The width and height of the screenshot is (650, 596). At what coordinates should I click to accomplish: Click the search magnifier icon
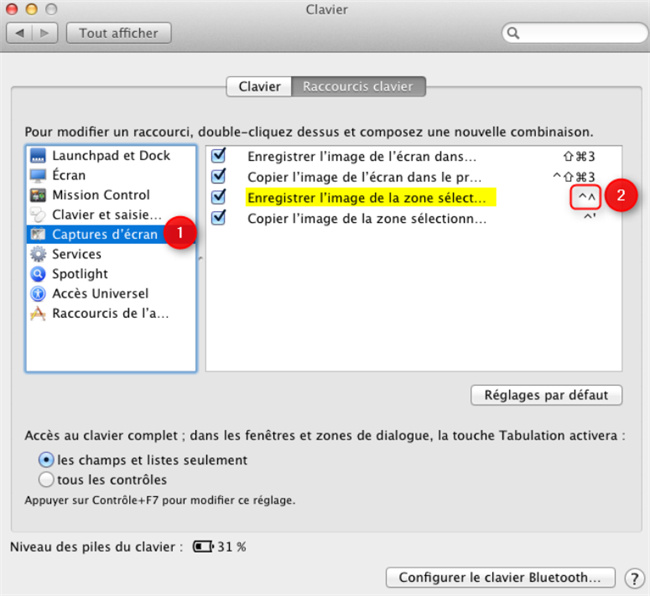[x=513, y=33]
